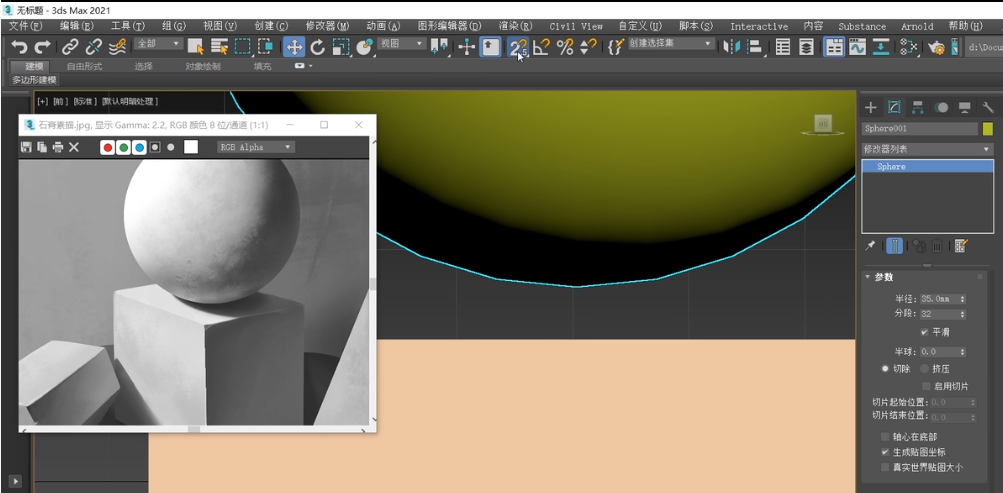Toggle the Angle Snap icon
Screen dimensions: 1003x493
click(541, 47)
